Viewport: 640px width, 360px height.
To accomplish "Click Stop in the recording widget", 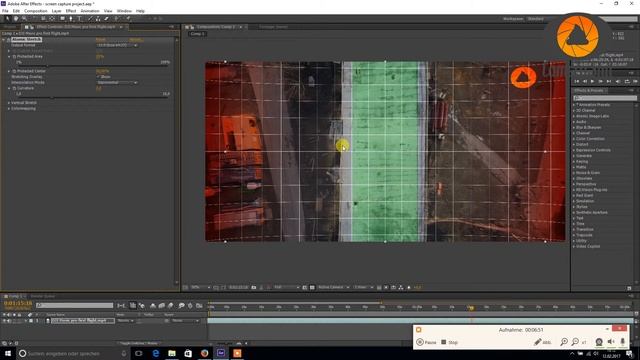I will pyautogui.click(x=449, y=342).
